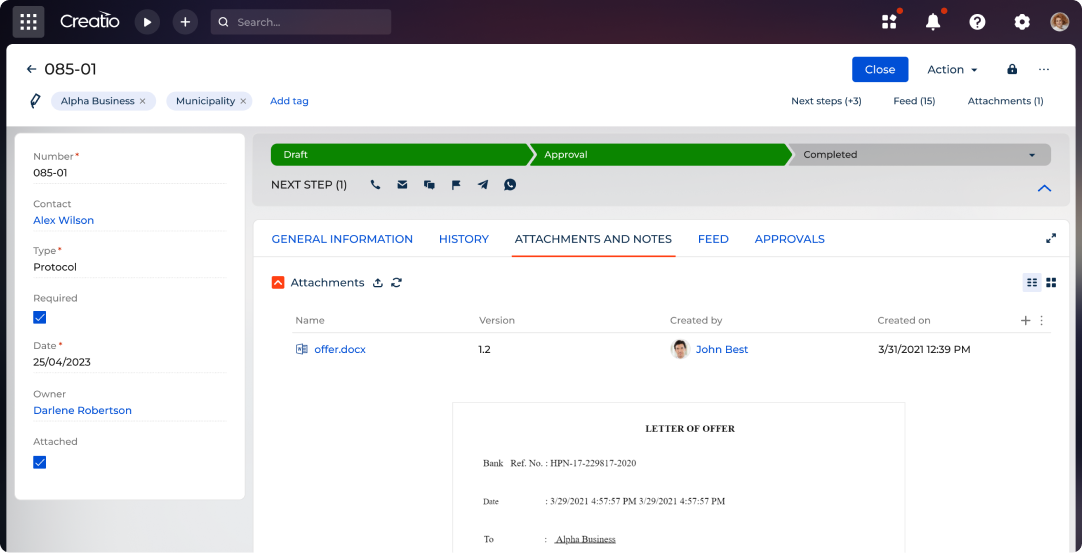The width and height of the screenshot is (1082, 553).
Task: Click the blue Close button
Action: 879,69
